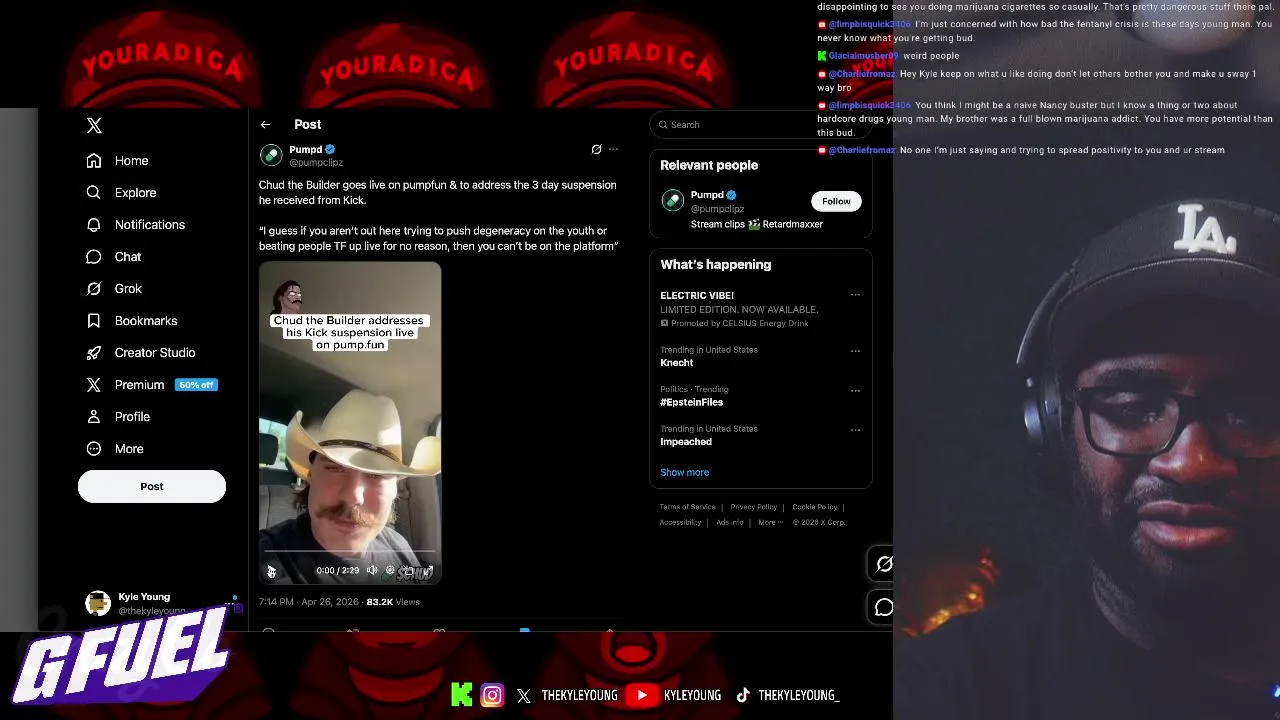Click the search magnifier icon
This screenshot has height=720, width=1280.
662,125
